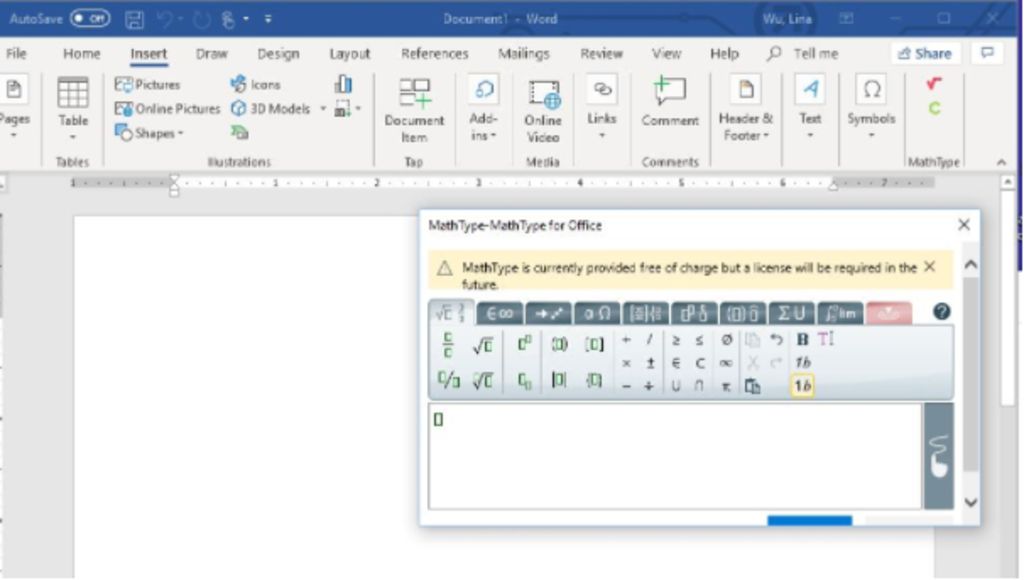Expand the Links dropdown
The height and width of the screenshot is (580, 1024).
click(x=601, y=135)
